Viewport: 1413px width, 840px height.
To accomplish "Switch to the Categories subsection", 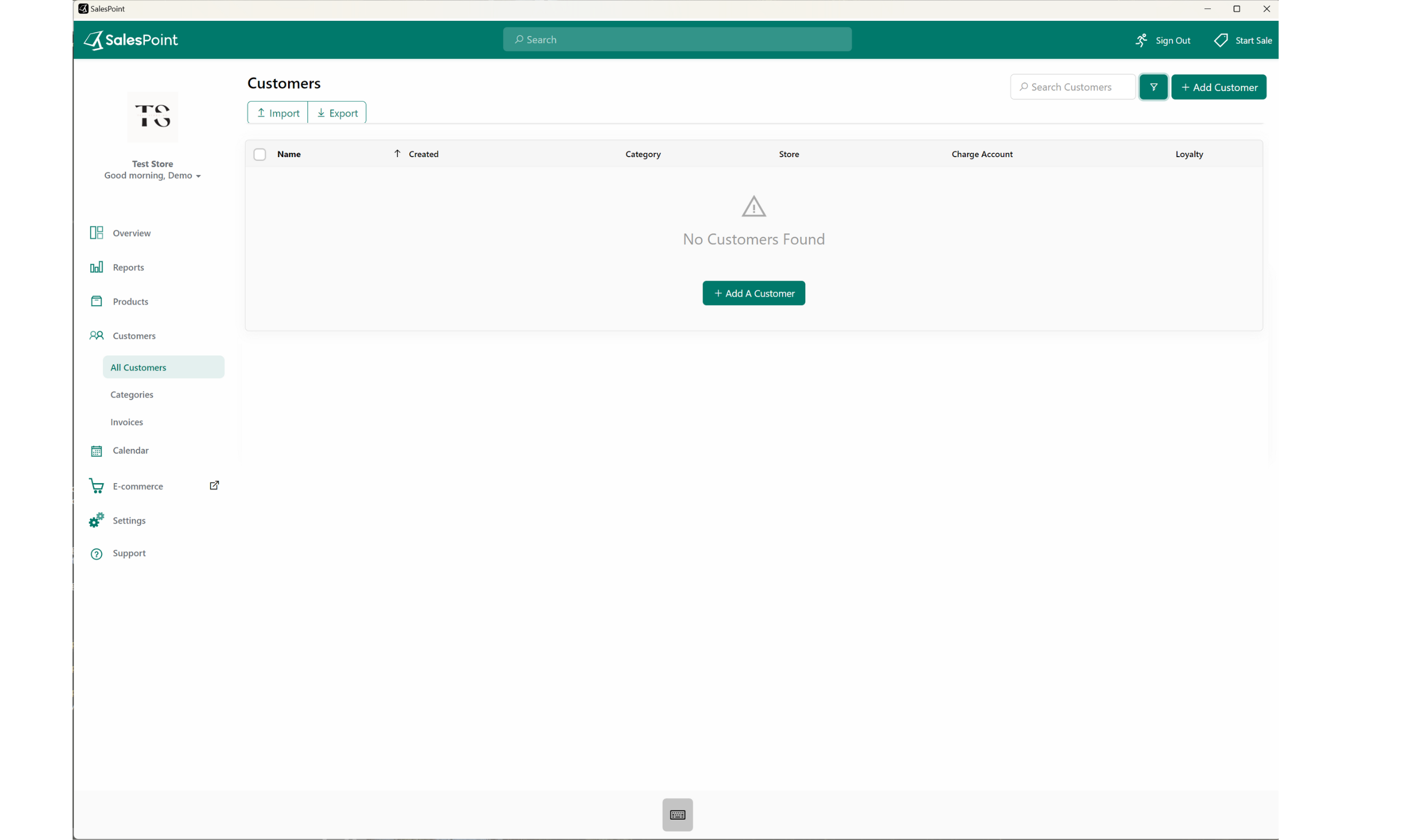I will 131,394.
